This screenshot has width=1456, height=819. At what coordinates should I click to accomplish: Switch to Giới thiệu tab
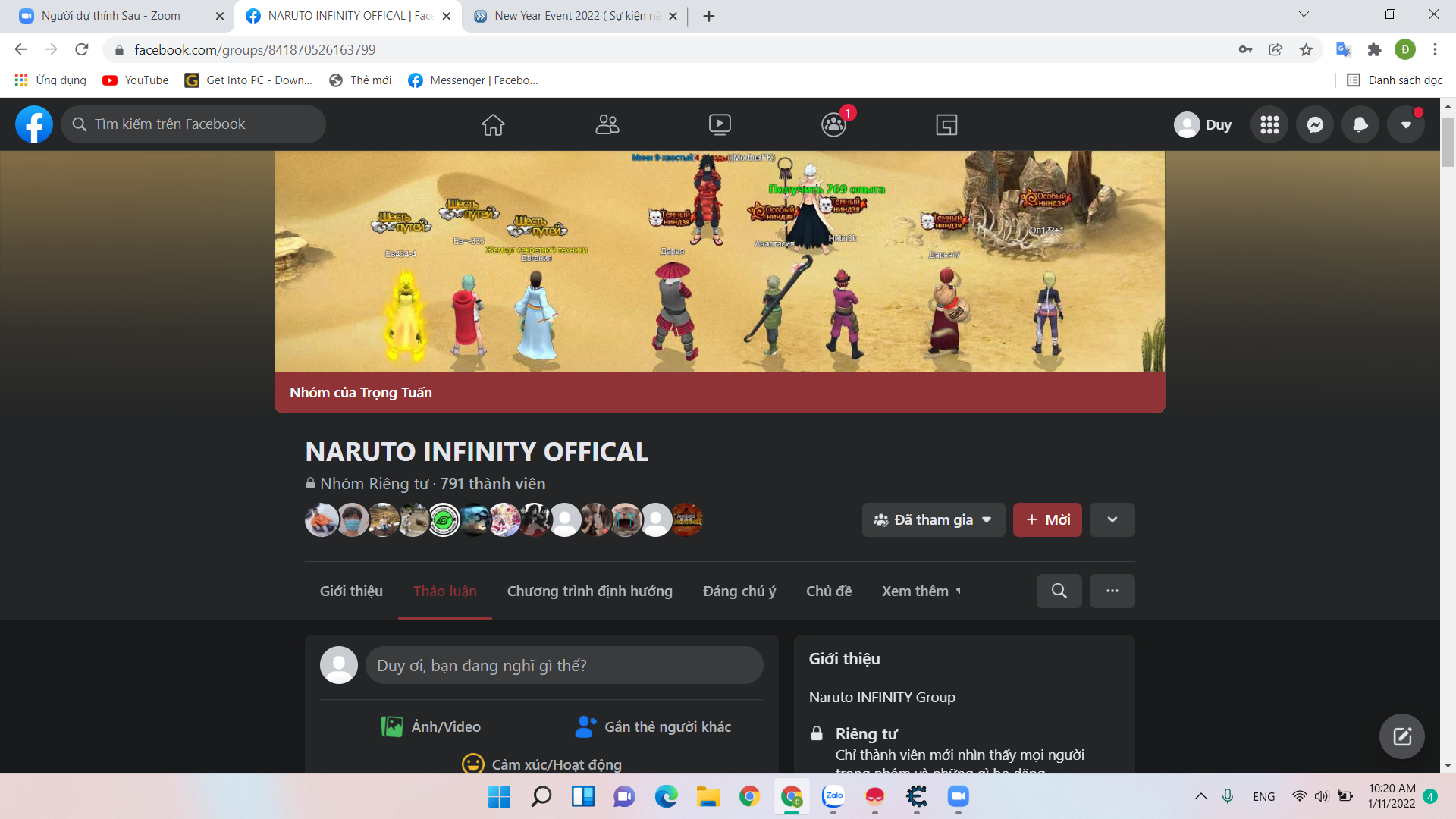[x=351, y=591]
